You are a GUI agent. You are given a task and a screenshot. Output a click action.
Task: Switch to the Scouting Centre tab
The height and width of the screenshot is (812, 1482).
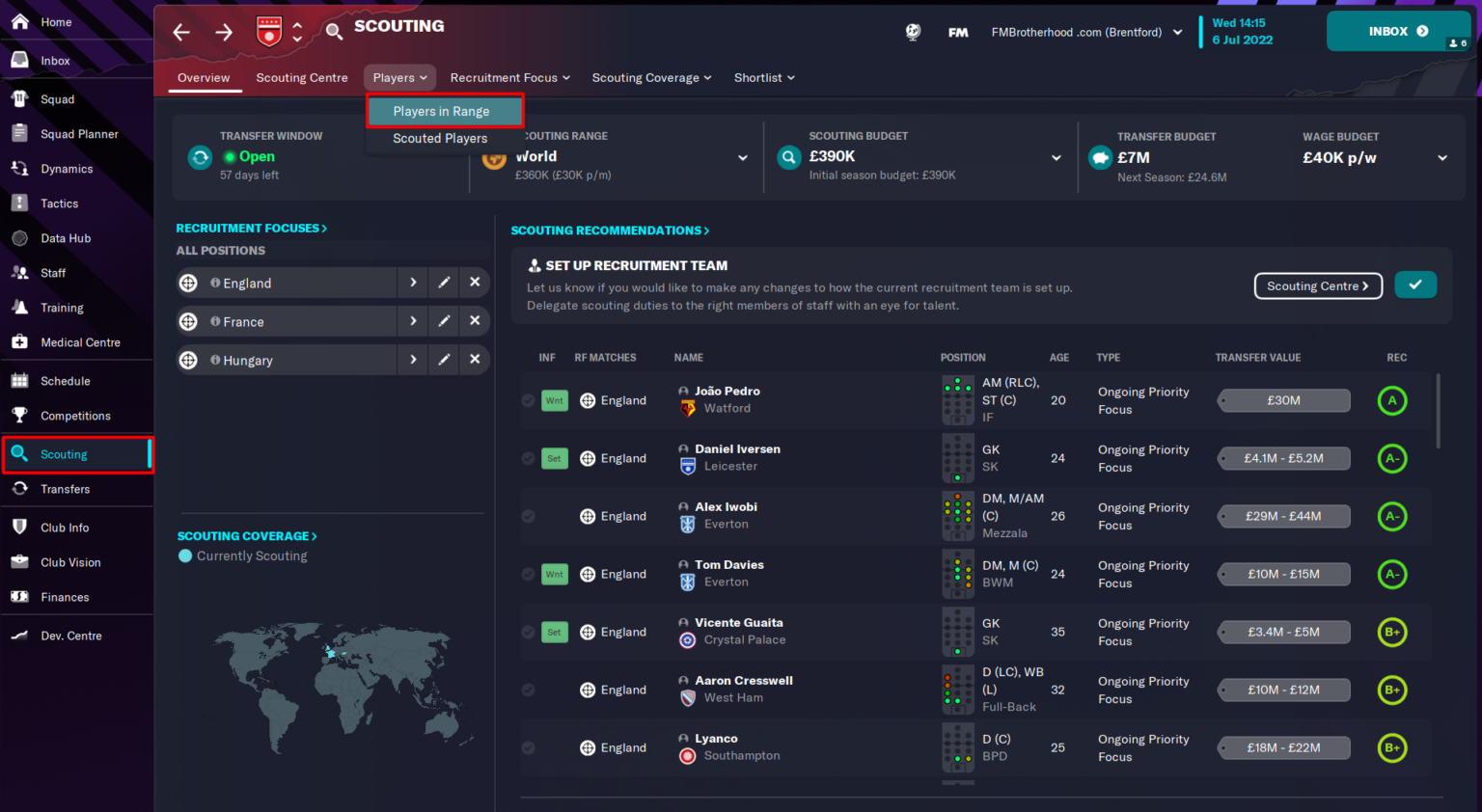[x=301, y=78]
